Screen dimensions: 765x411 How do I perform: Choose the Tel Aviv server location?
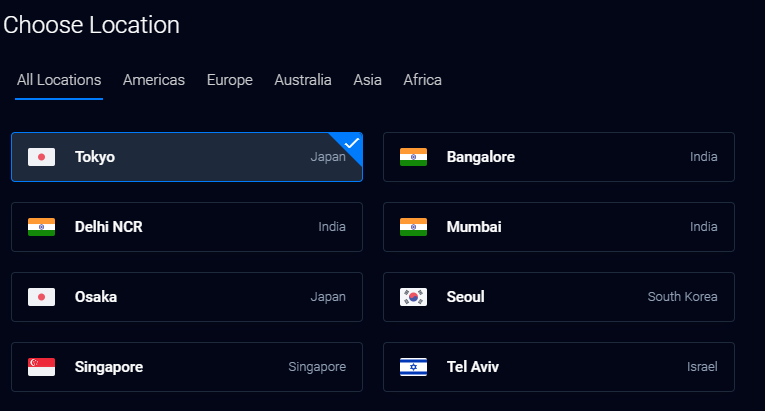(559, 367)
